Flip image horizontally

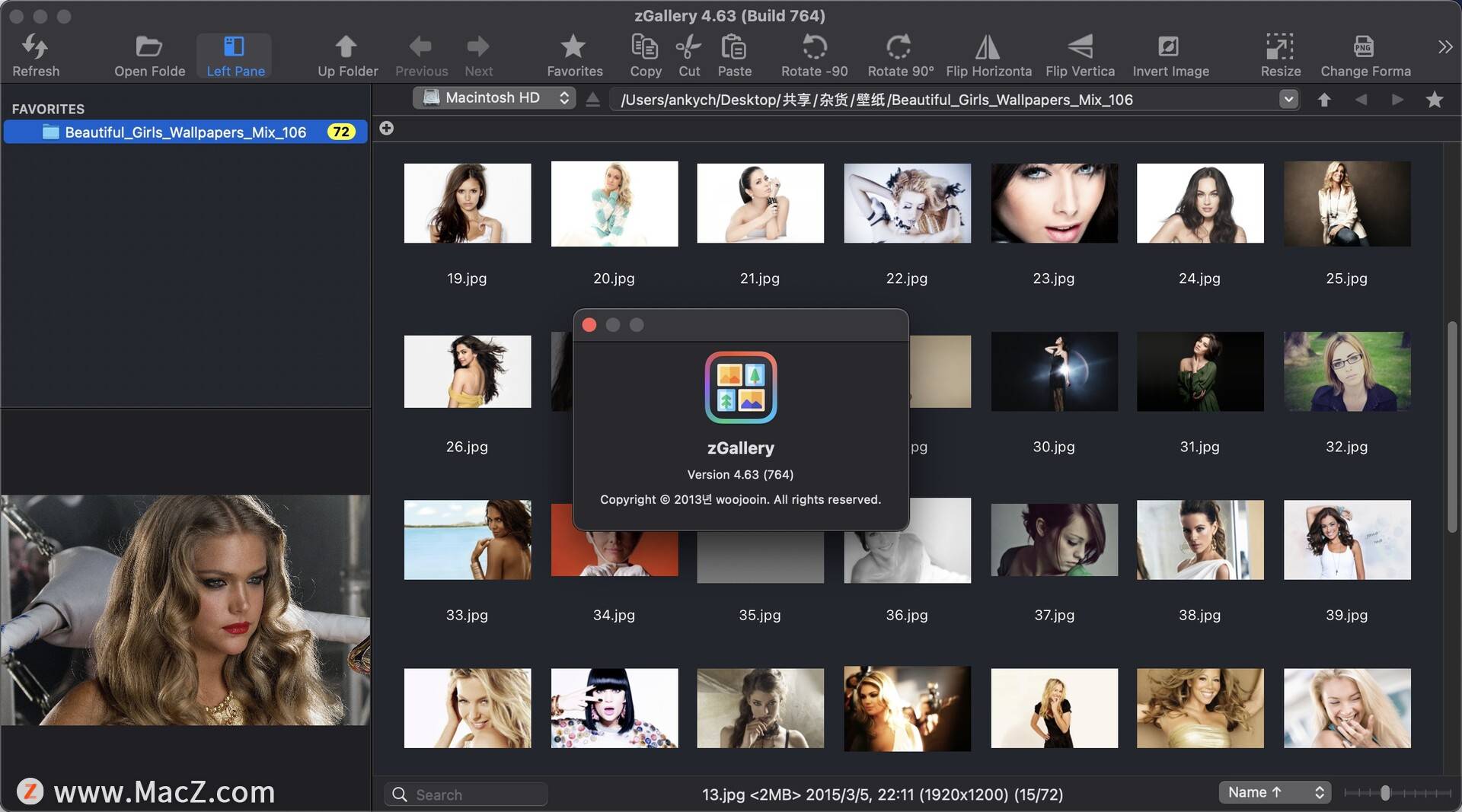[988, 47]
